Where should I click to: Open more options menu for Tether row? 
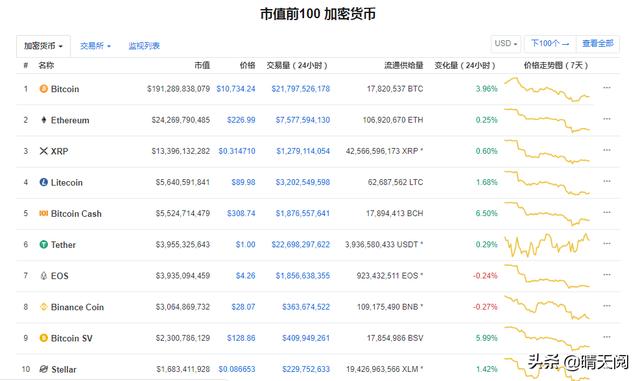pyautogui.click(x=607, y=243)
